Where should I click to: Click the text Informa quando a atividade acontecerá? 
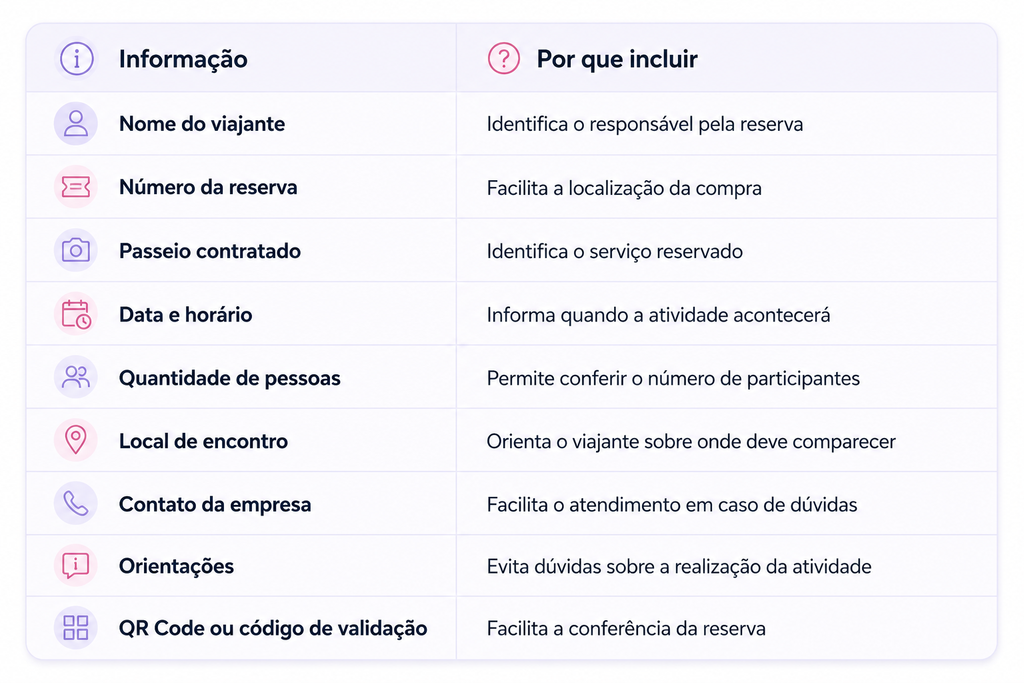click(658, 315)
